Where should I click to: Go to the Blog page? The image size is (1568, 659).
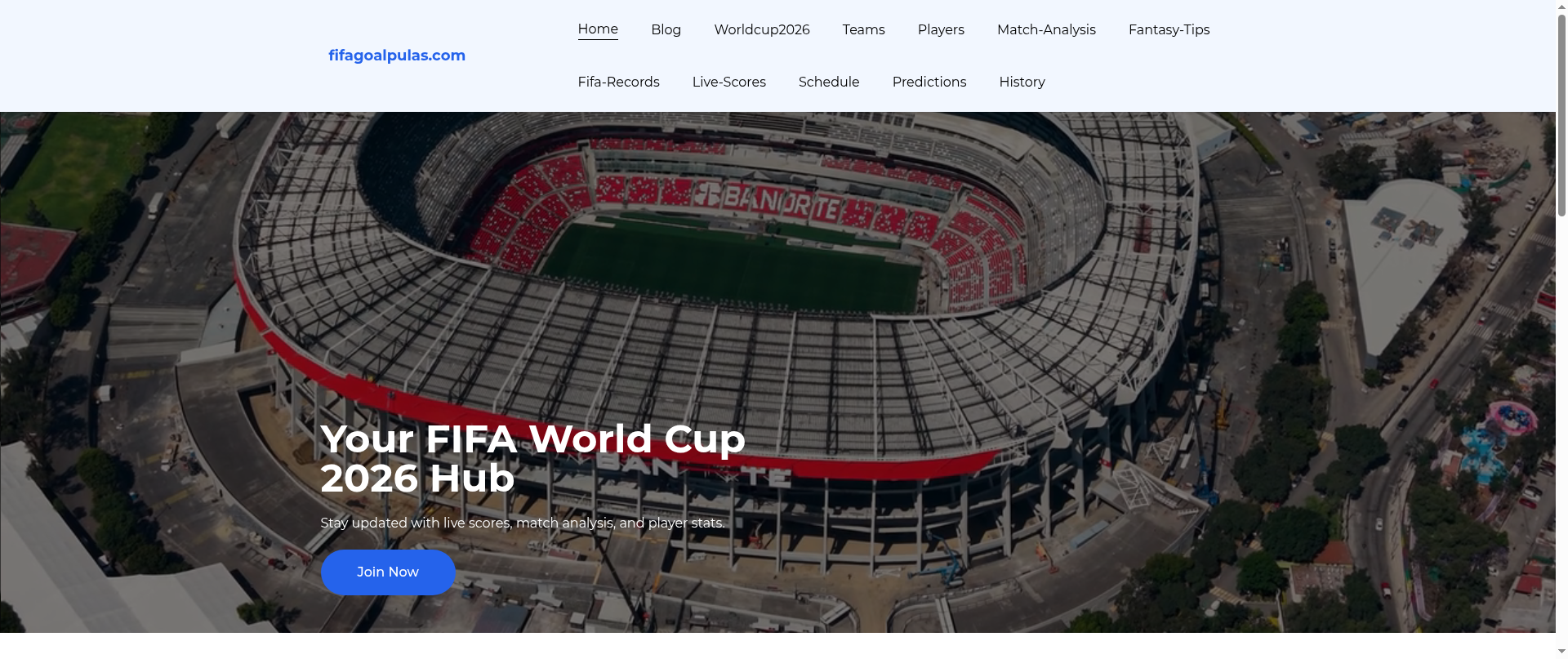tap(666, 29)
